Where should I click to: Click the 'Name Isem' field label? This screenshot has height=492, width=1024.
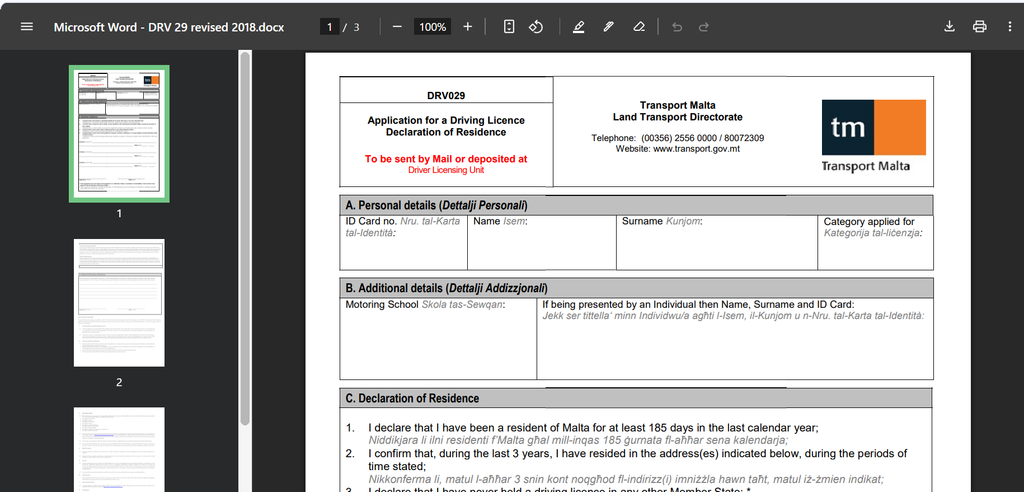click(500, 221)
